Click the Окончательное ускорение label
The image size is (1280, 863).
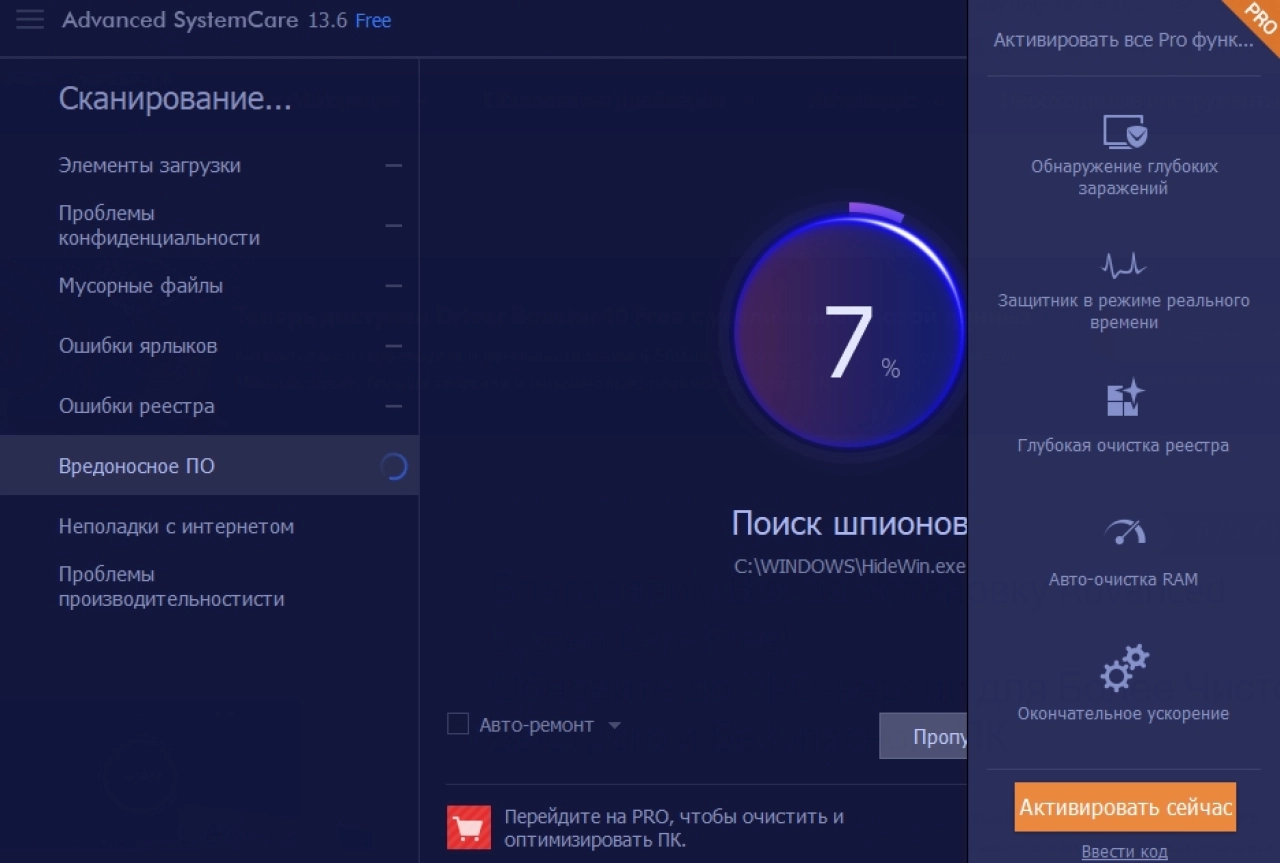pyautogui.click(x=1123, y=713)
